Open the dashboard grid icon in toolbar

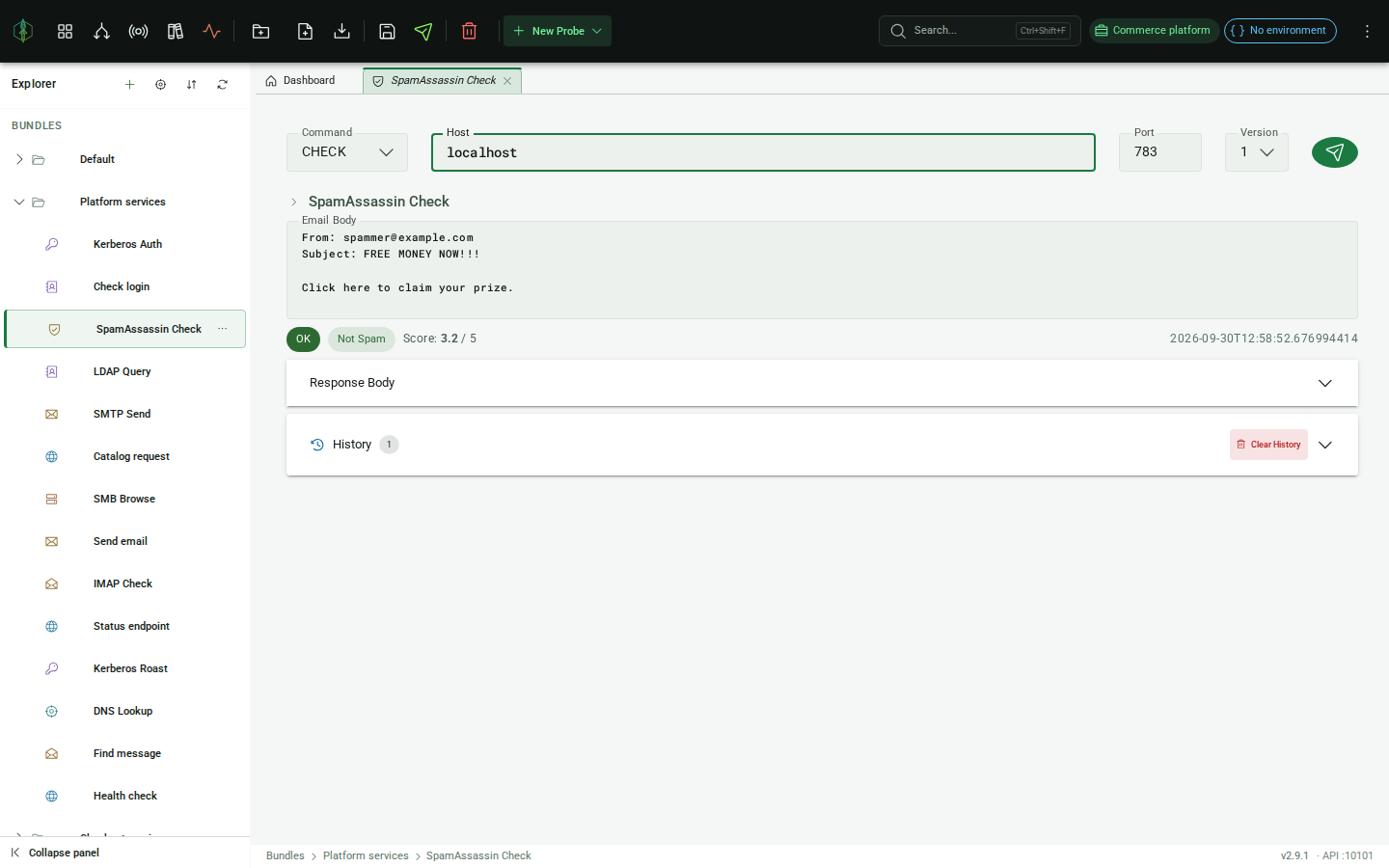tap(65, 31)
